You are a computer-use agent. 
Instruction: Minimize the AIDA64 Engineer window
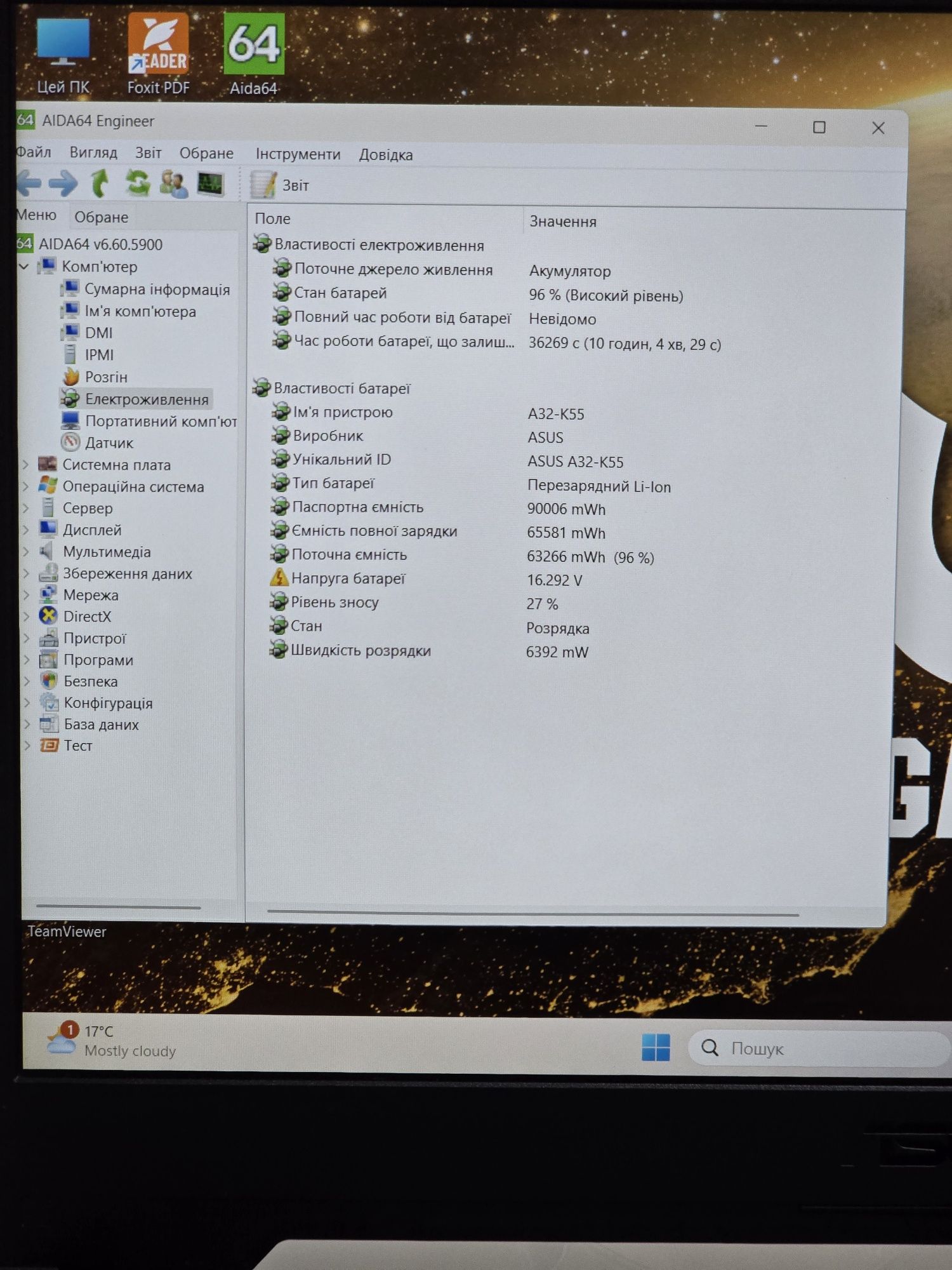pyautogui.click(x=761, y=126)
